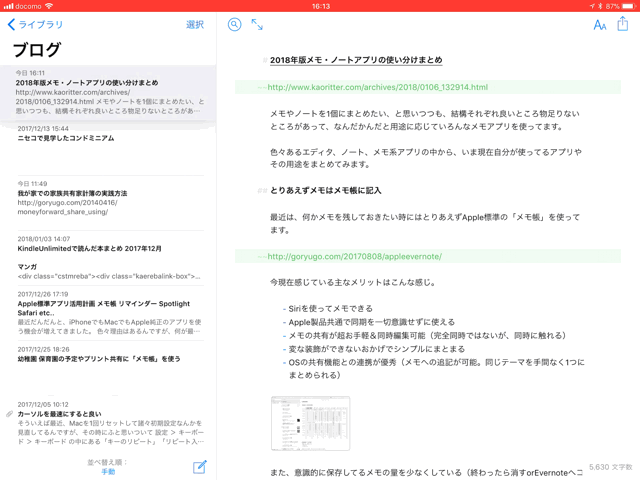The height and width of the screenshot is (480, 640).
Task: Tap the paperclip attachment icon
Action: 9,414
